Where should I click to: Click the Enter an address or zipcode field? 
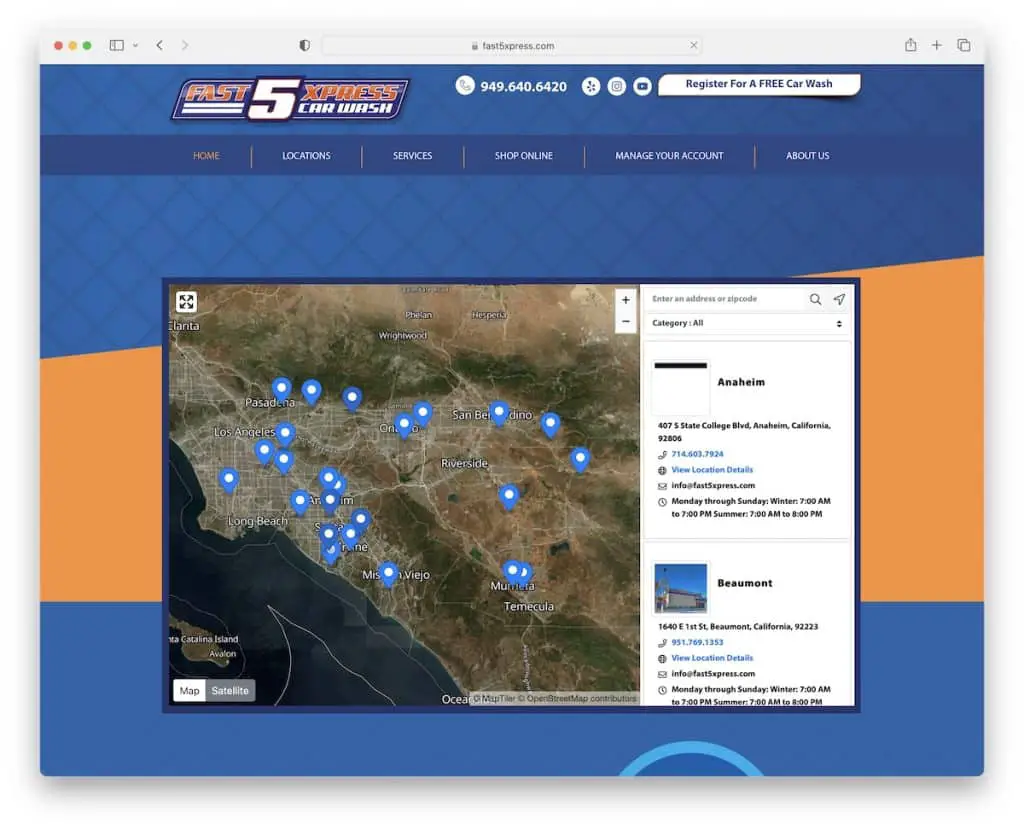[725, 299]
